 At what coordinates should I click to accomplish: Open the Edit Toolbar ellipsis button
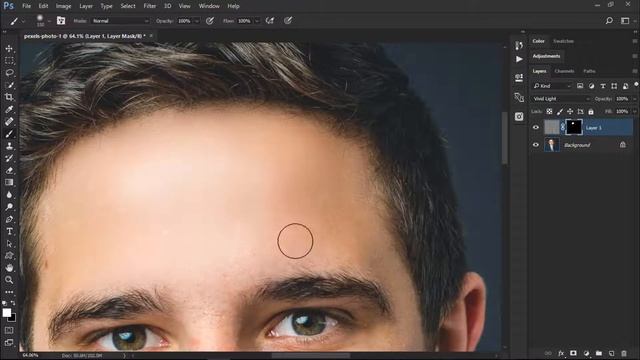[9, 292]
